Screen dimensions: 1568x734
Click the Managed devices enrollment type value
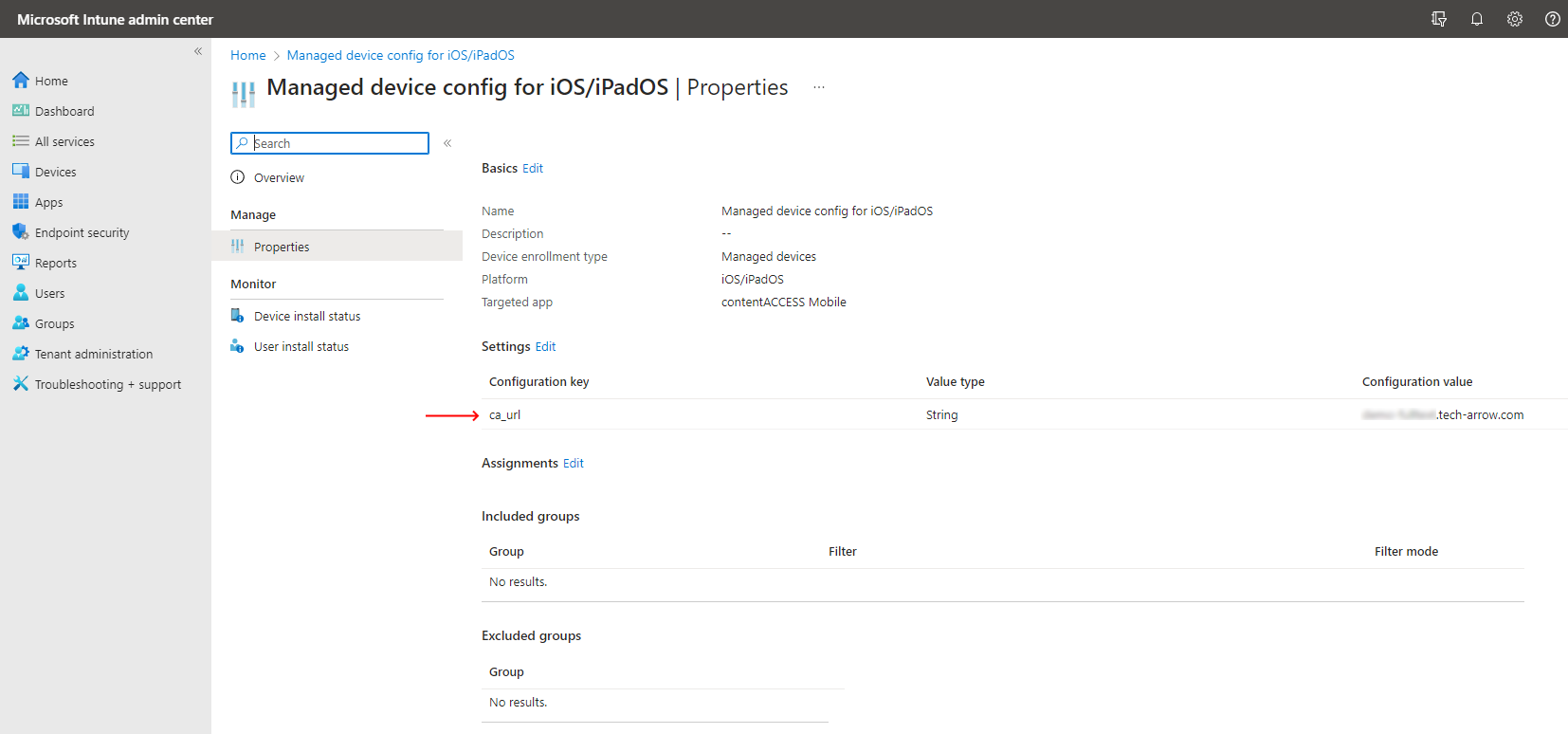(x=769, y=256)
